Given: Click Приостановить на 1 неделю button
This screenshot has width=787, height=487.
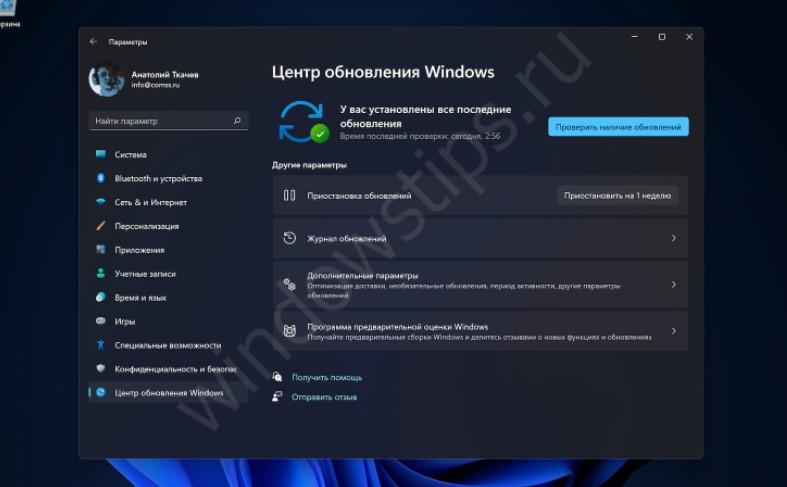Looking at the screenshot, I should (x=617, y=196).
